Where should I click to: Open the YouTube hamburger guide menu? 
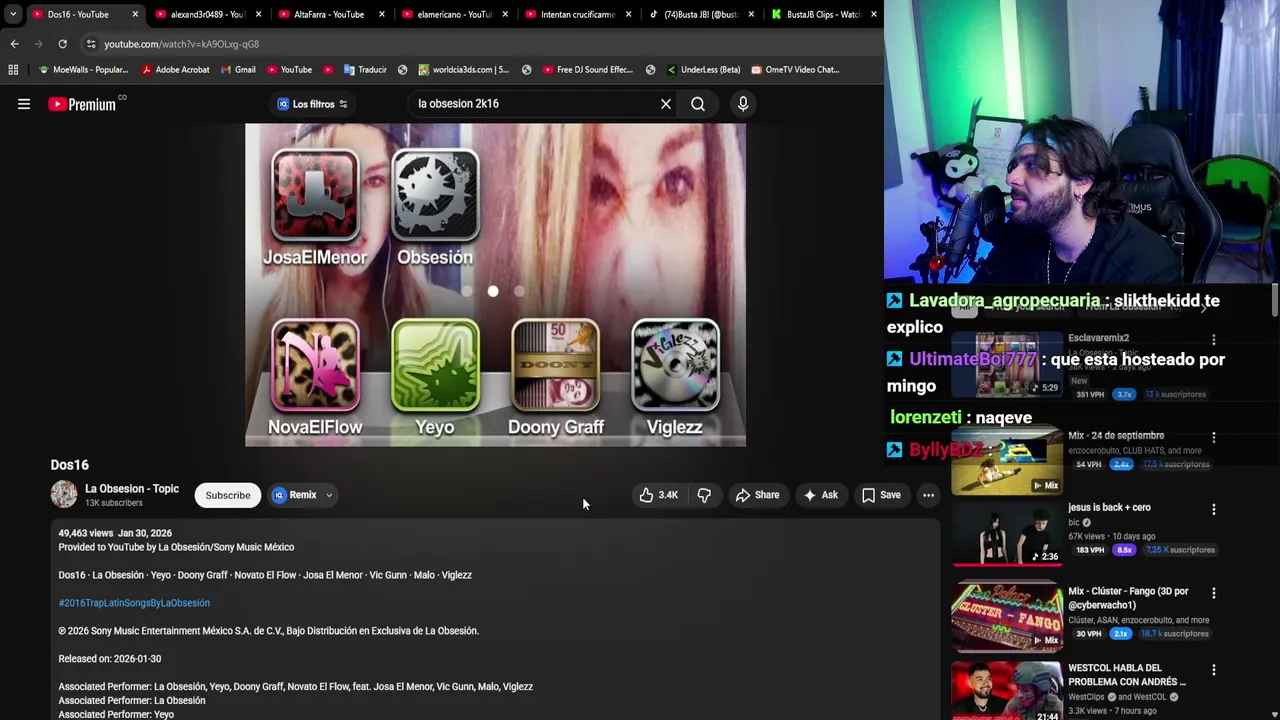[x=24, y=104]
